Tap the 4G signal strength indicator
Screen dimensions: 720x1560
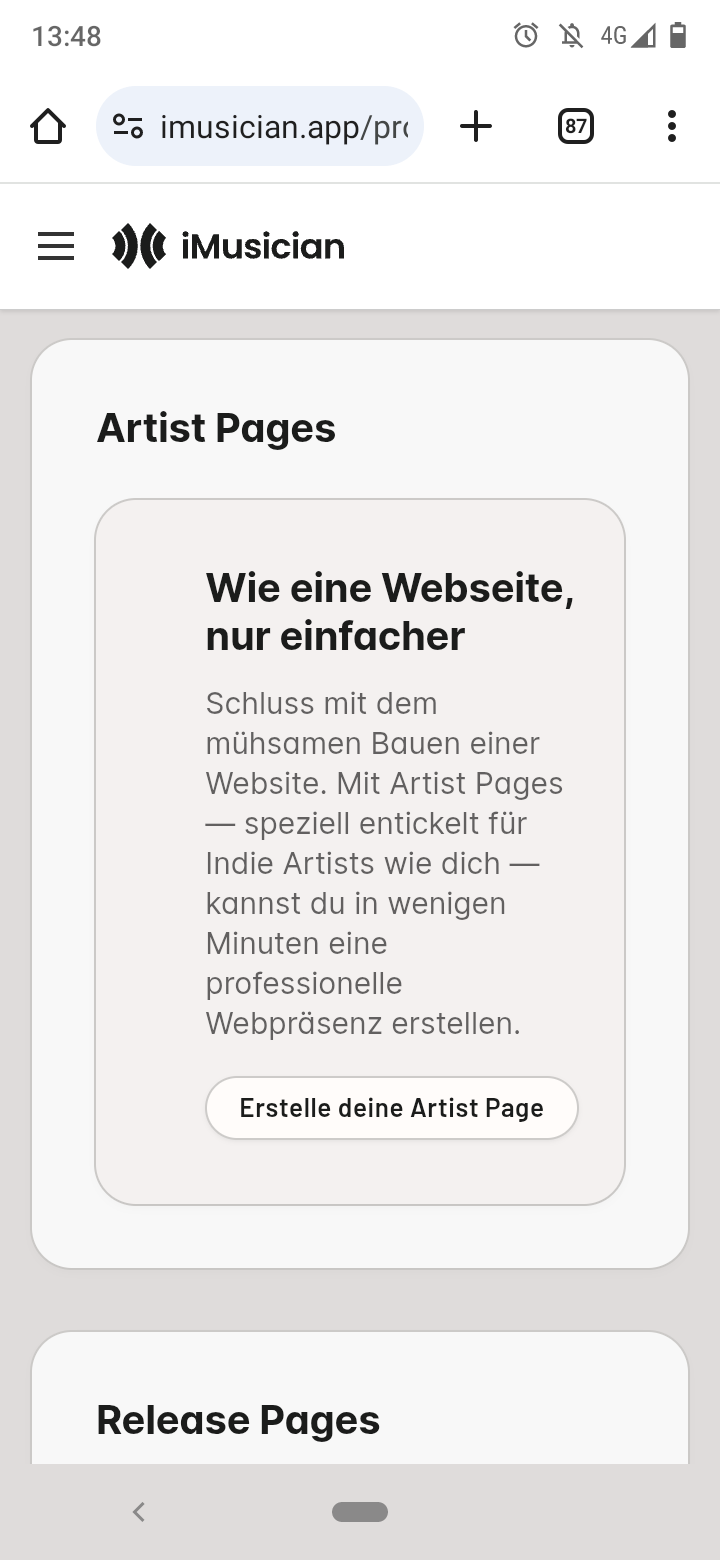(x=628, y=36)
